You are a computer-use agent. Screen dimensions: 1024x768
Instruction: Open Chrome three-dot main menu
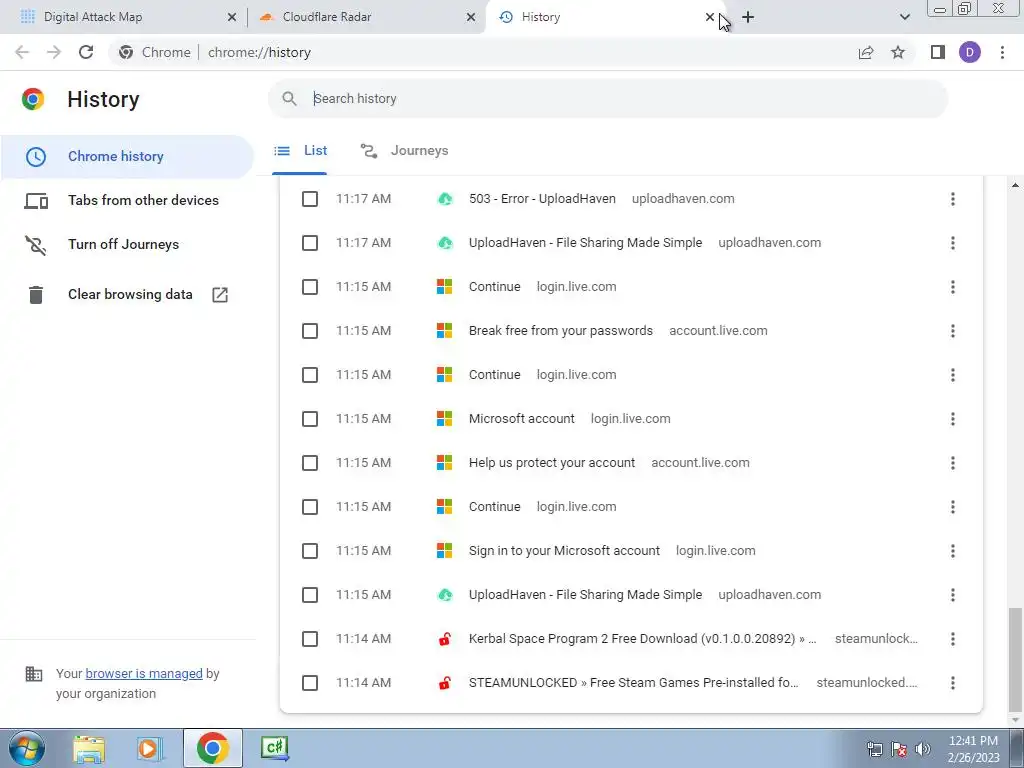pos(1002,52)
